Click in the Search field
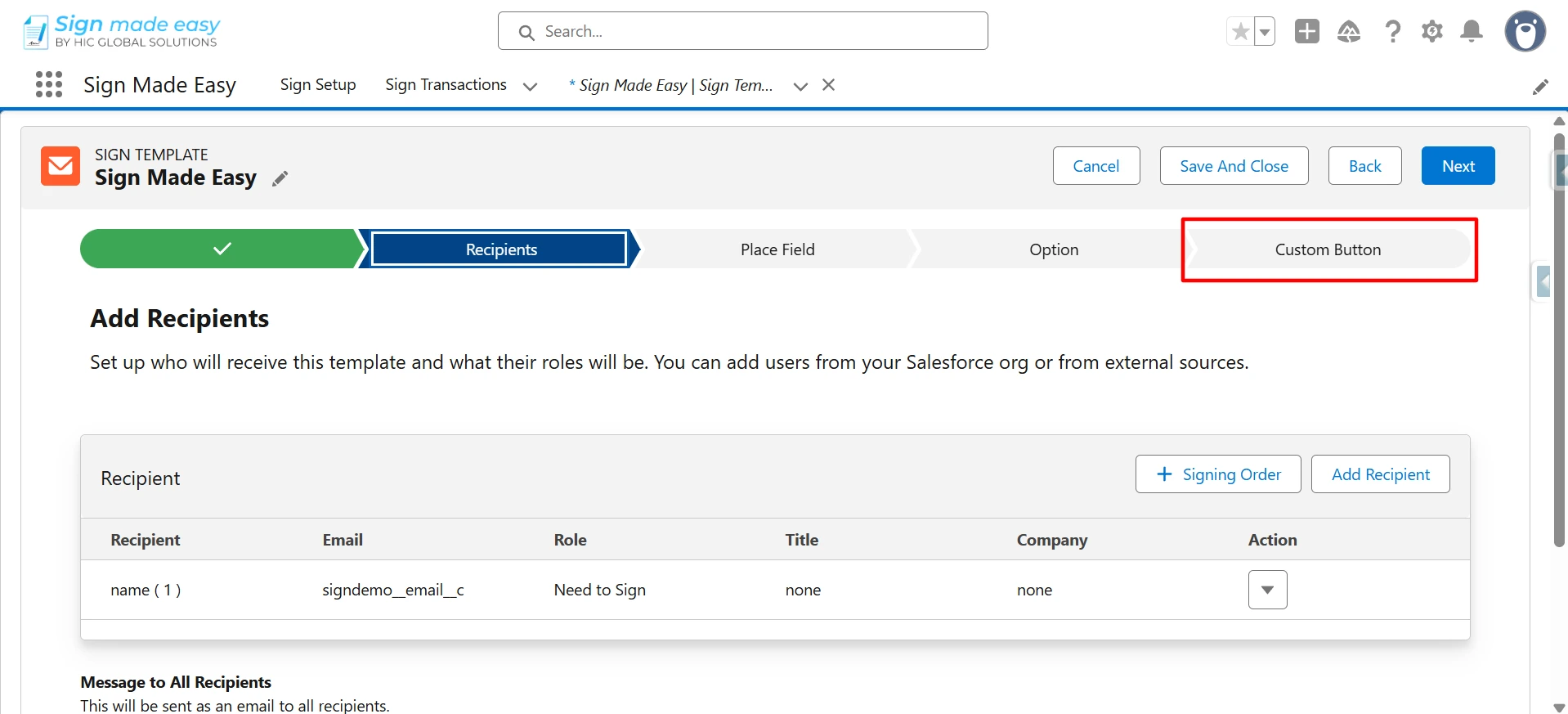The height and width of the screenshot is (714, 1568). coord(742,31)
